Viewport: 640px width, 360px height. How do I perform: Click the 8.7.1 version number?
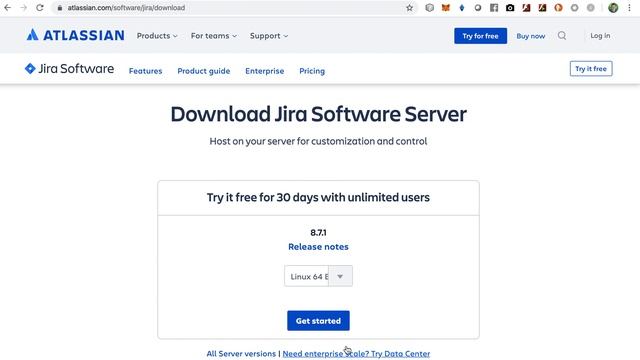point(318,233)
